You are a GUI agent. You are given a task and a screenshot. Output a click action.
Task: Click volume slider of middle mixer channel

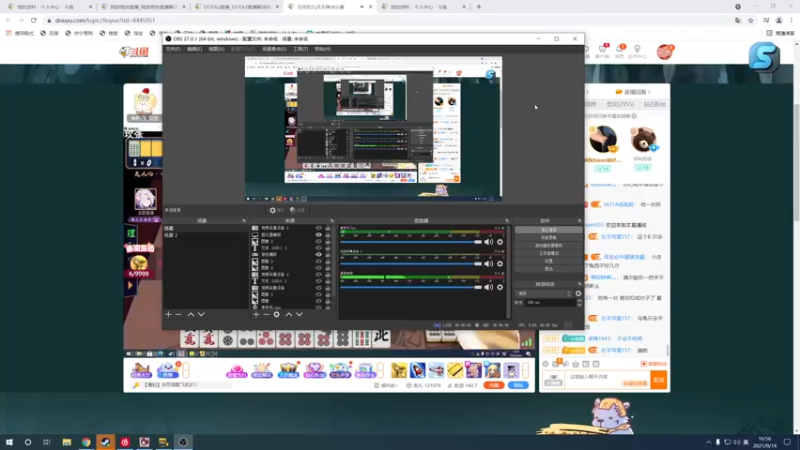[411, 264]
